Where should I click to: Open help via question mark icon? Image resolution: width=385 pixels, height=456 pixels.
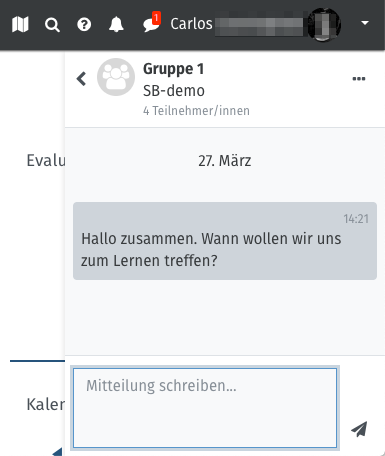(x=84, y=25)
